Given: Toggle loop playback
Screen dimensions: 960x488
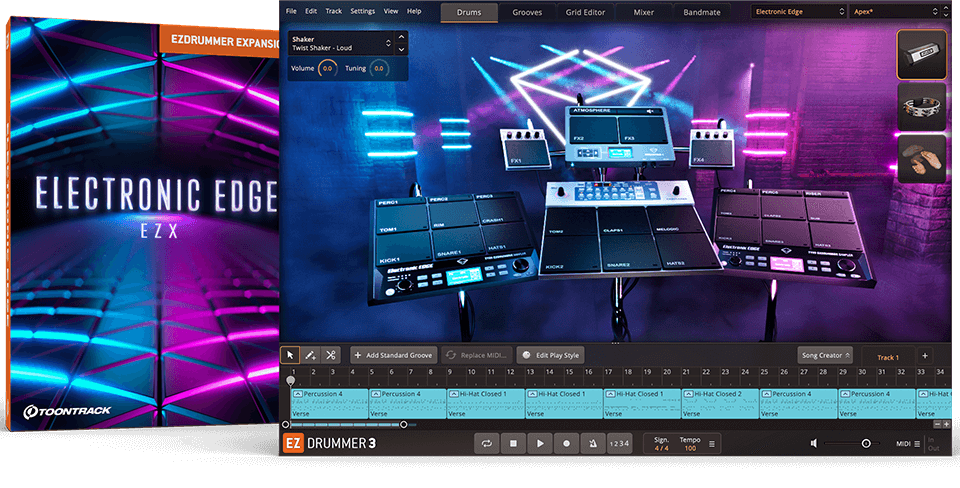Looking at the screenshot, I should pos(487,443).
